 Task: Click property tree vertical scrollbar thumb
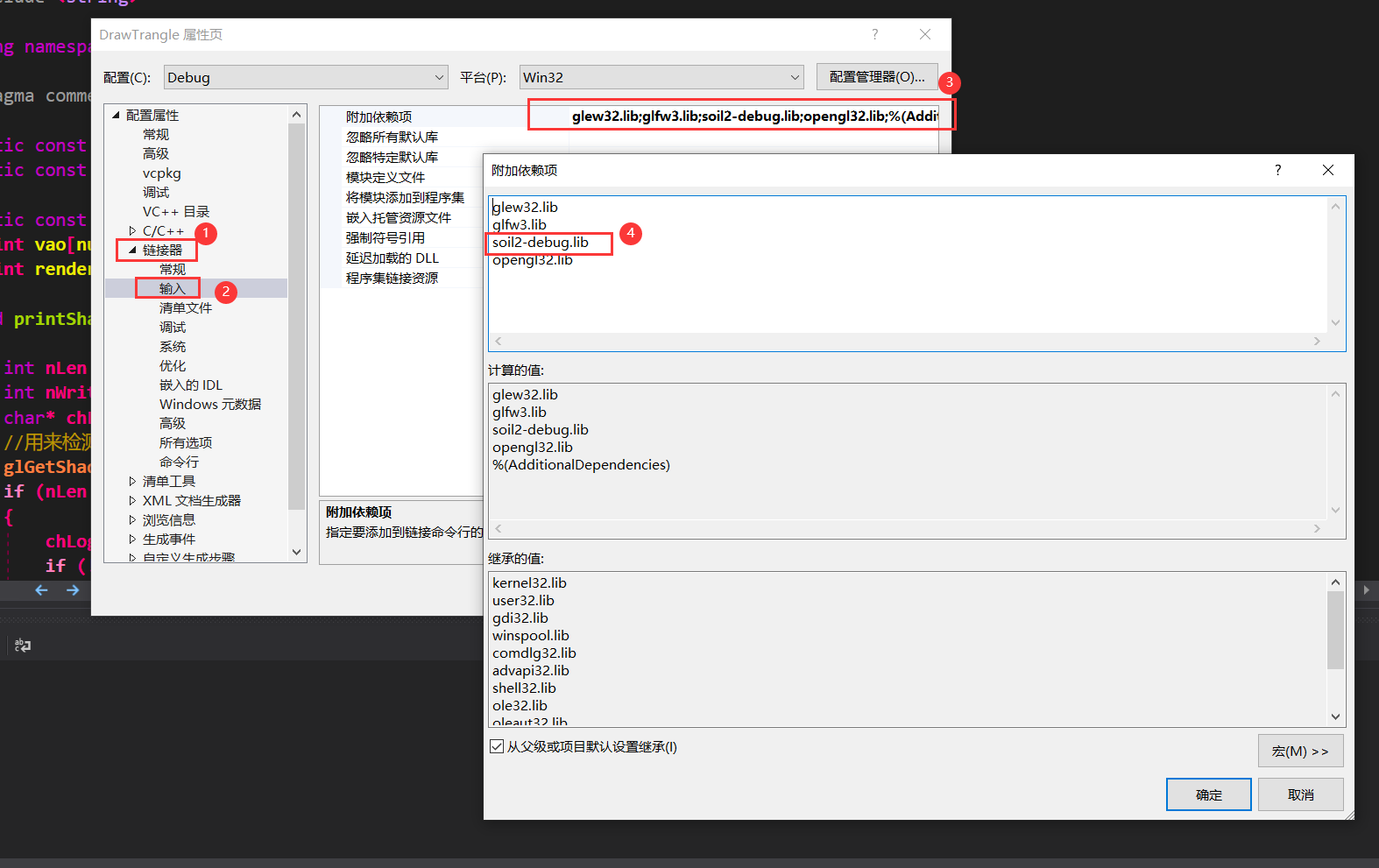point(296,315)
